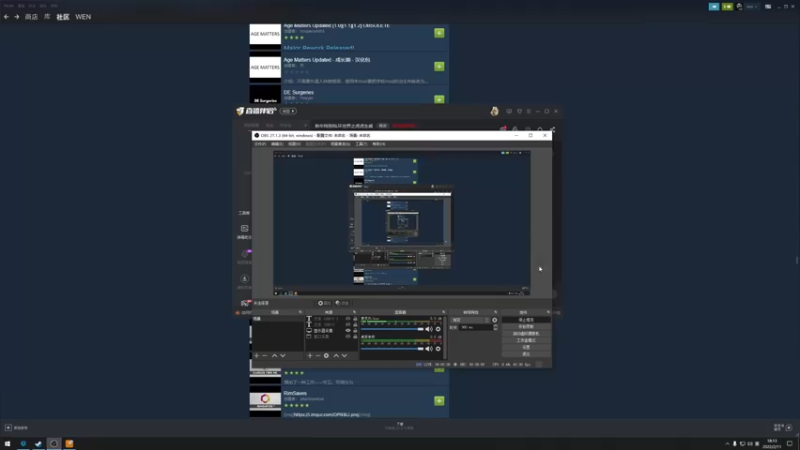Subscribe to Age Matters 汉化版 with green plus
Viewport: 800px width, 450px height.
point(439,66)
